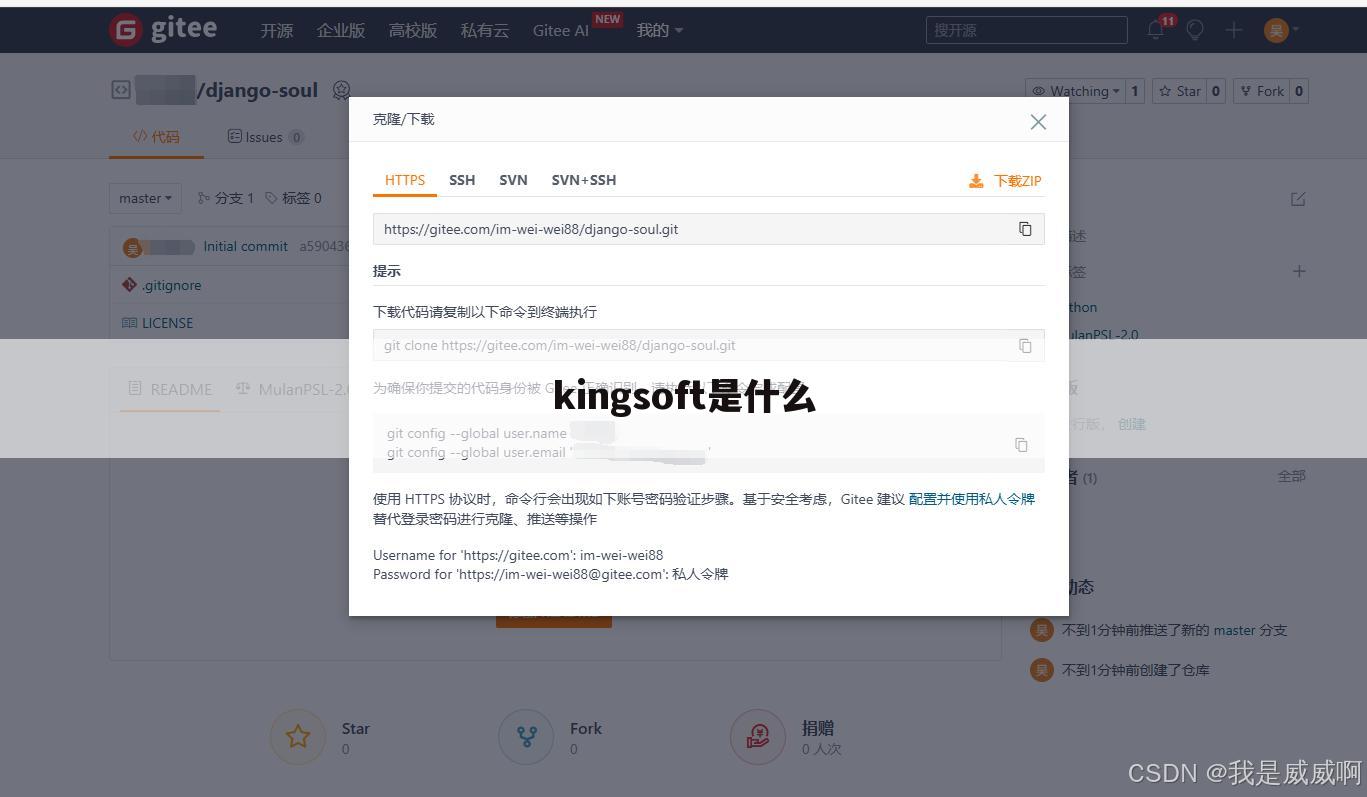Image resolution: width=1367 pixels, height=797 pixels.
Task: Click the Watching count 1
Action: [x=1135, y=91]
